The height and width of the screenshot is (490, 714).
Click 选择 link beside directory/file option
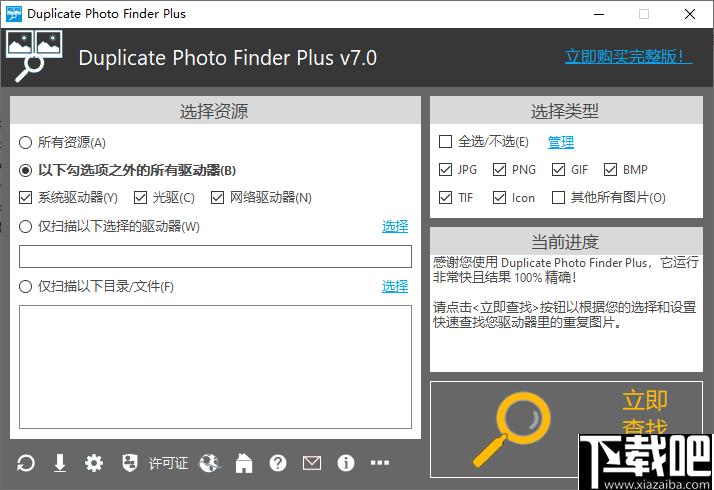tap(395, 286)
